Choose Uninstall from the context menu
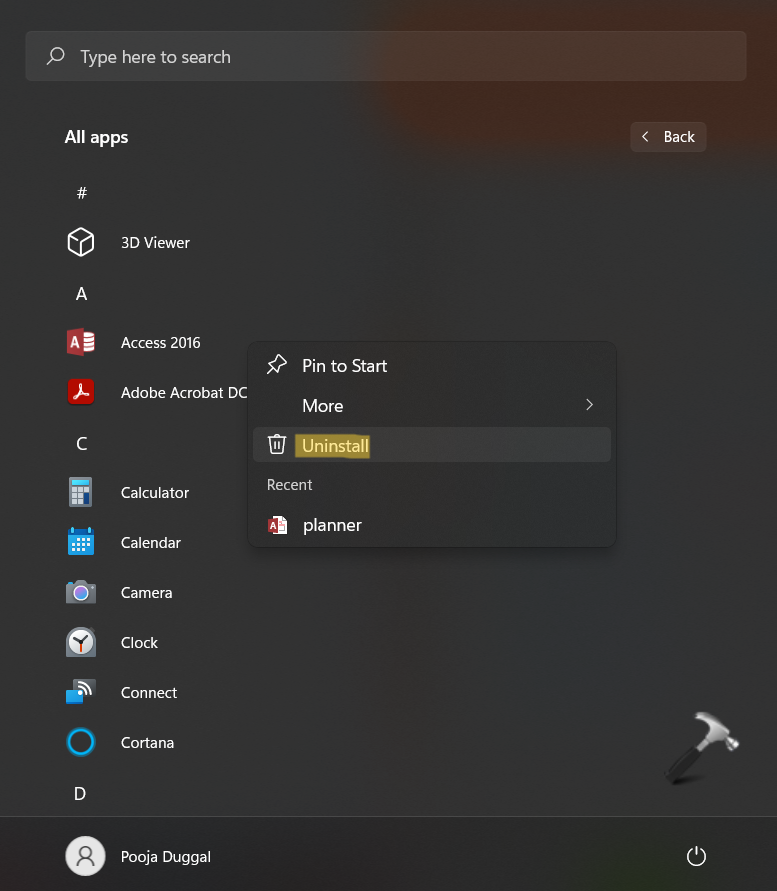The width and height of the screenshot is (777, 891). (x=335, y=446)
